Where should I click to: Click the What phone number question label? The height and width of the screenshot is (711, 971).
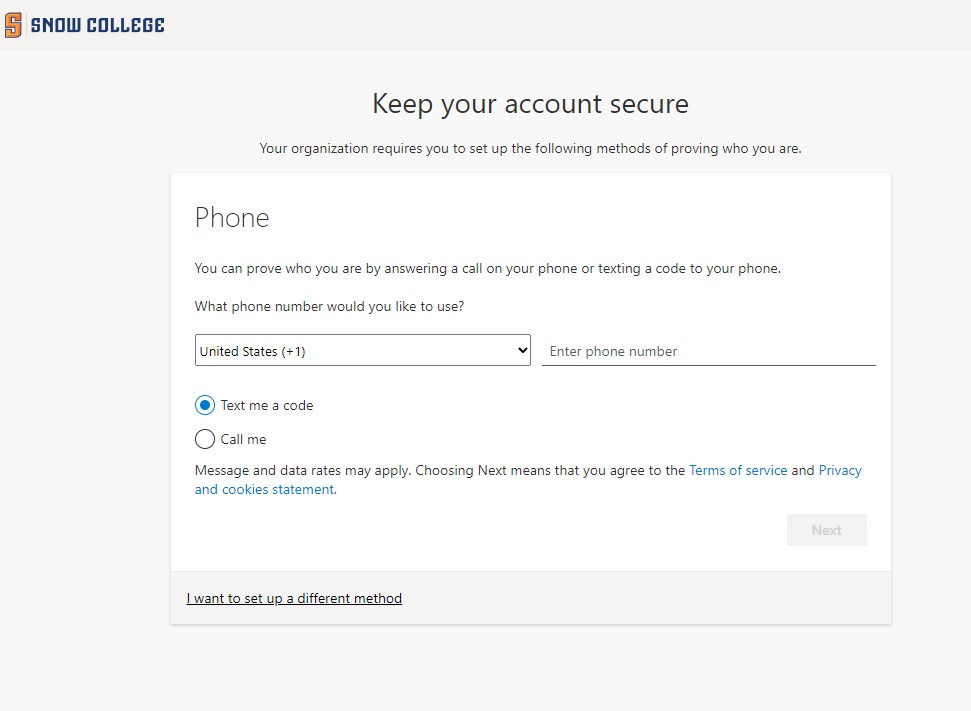329,306
